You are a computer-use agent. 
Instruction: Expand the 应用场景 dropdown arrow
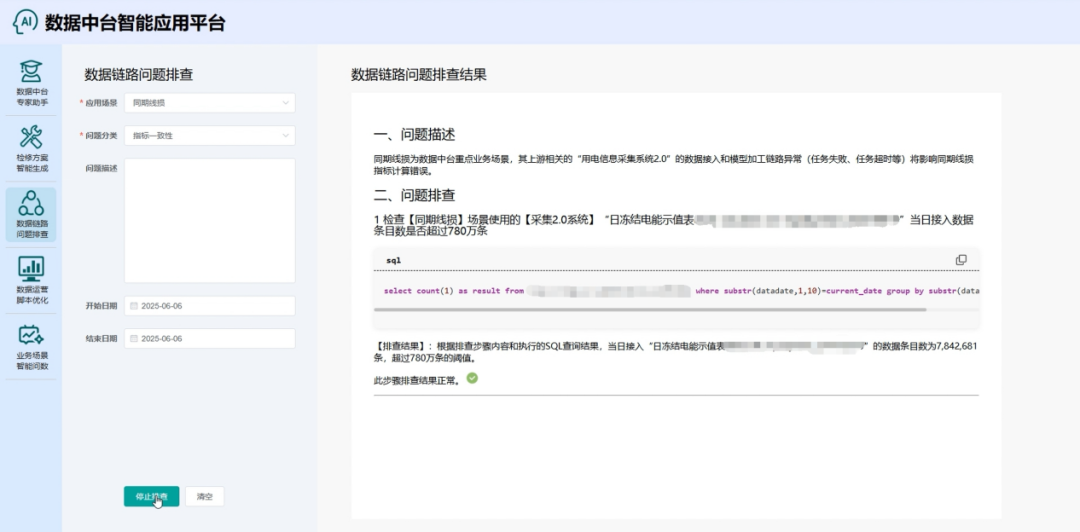[x=286, y=103]
